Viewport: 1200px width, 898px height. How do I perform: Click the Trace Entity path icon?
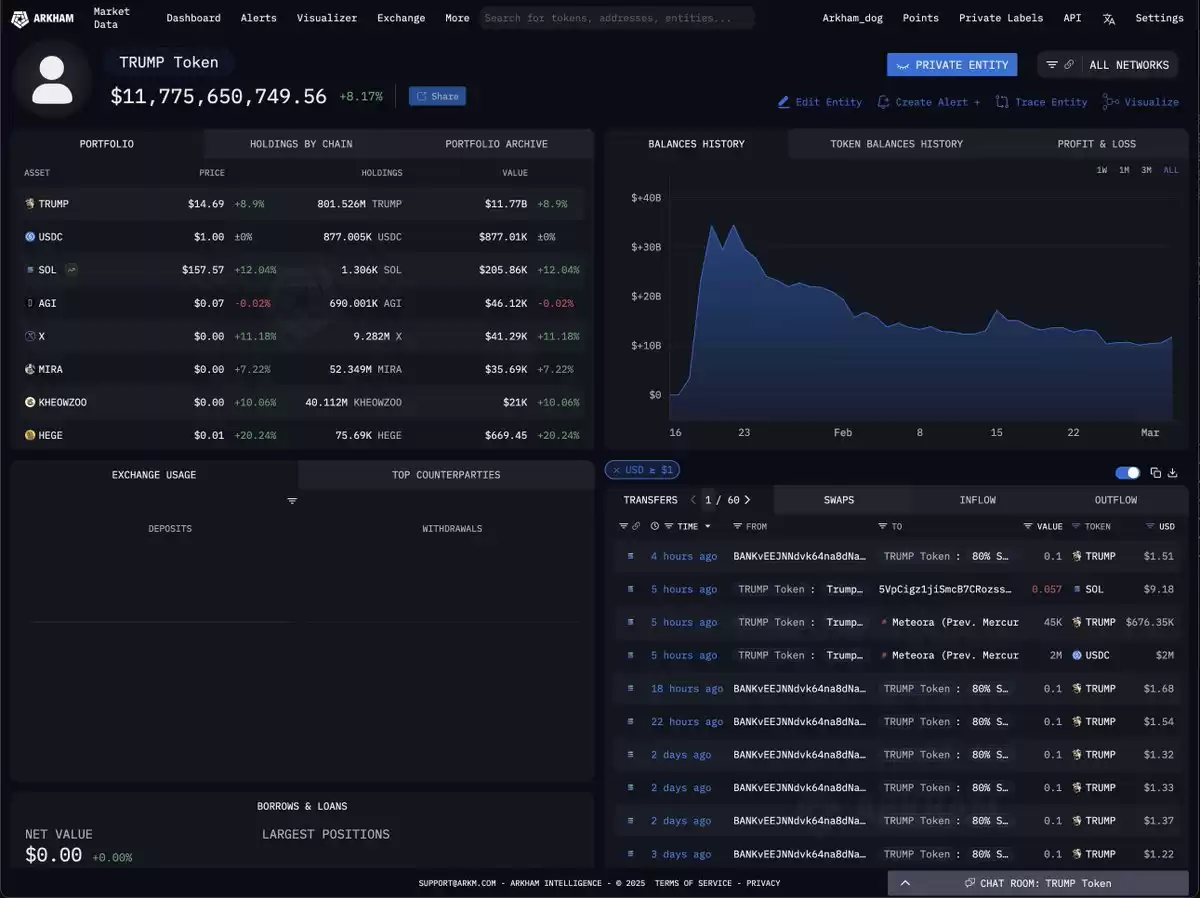coord(1002,102)
